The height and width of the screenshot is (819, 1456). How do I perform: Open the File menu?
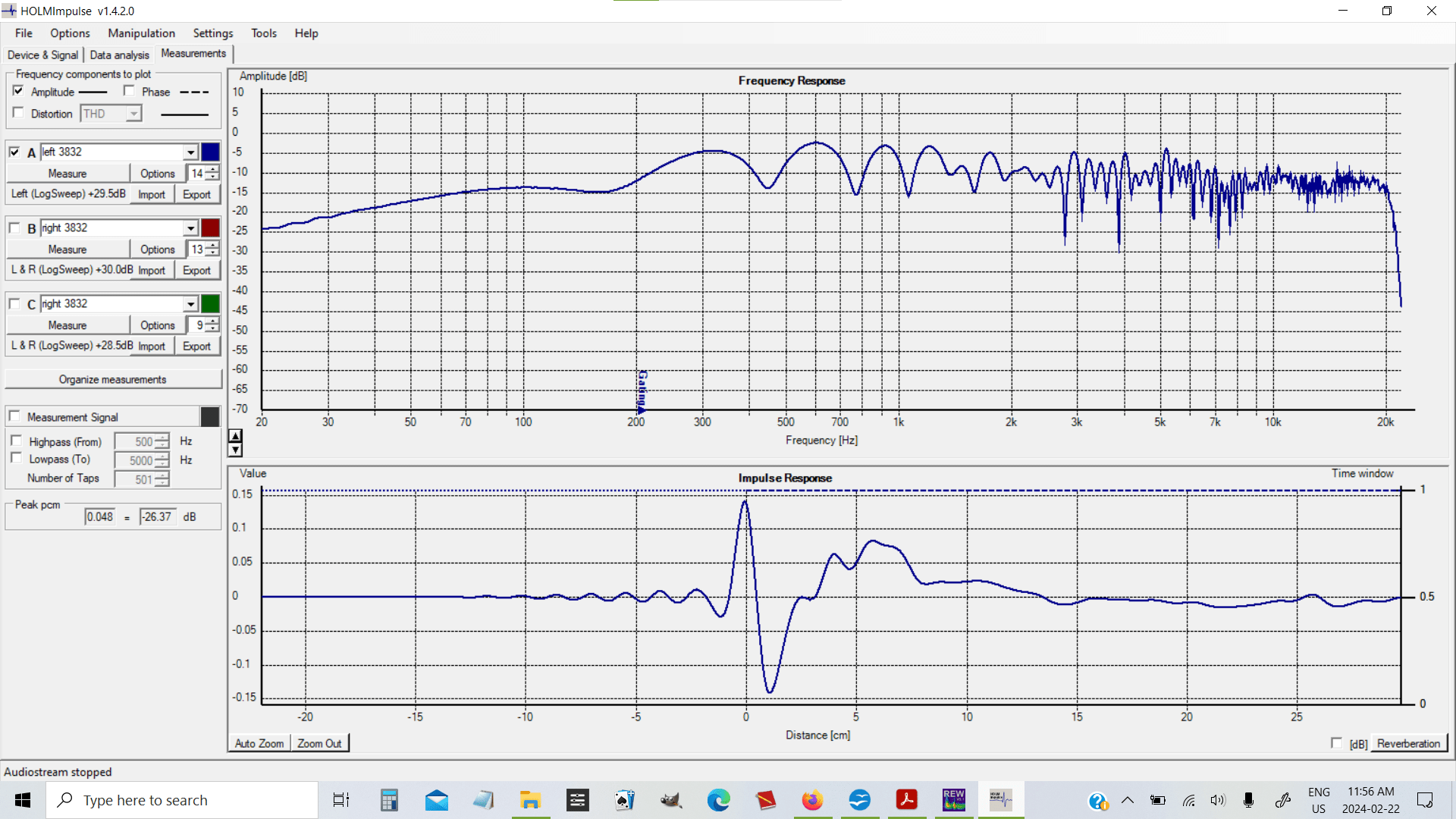[24, 33]
